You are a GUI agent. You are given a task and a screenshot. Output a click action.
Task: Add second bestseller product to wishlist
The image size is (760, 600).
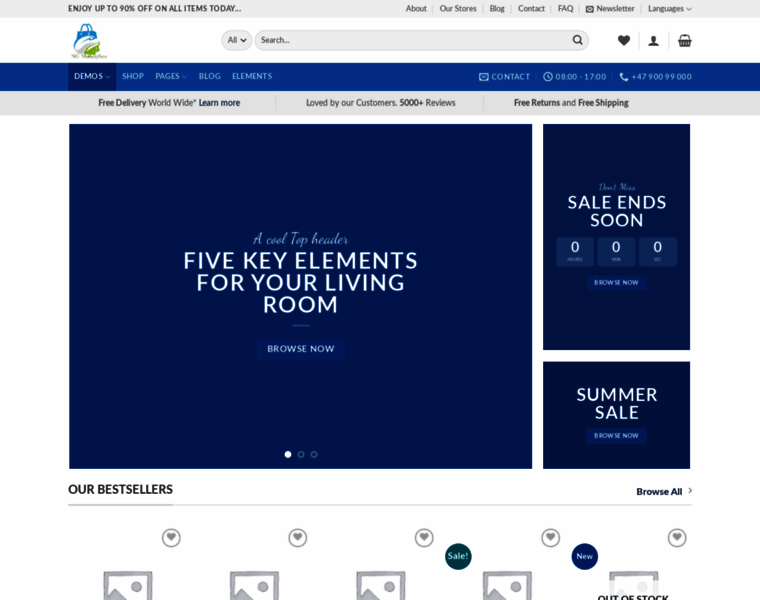pos(298,537)
